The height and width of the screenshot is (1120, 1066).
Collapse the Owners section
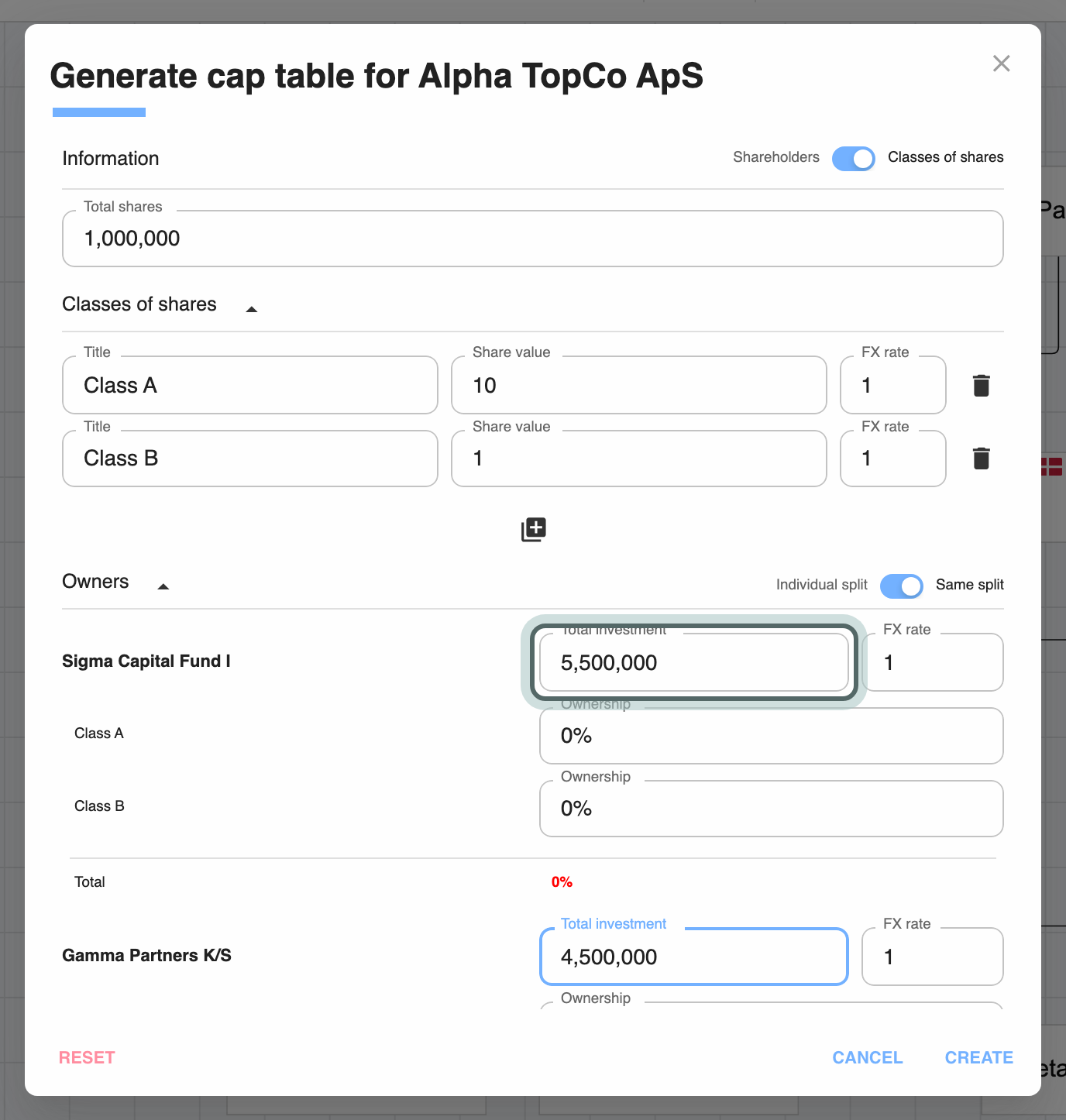(163, 586)
